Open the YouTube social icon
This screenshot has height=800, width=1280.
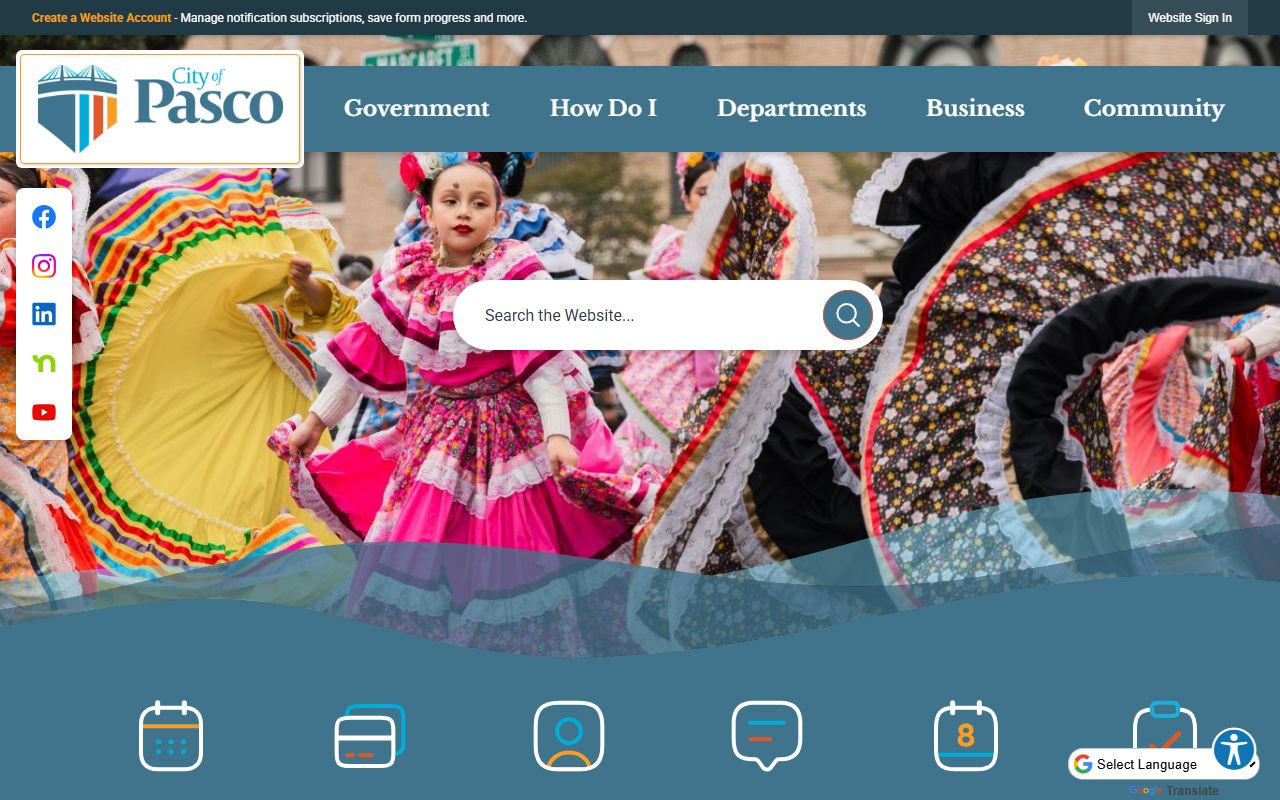[44, 412]
